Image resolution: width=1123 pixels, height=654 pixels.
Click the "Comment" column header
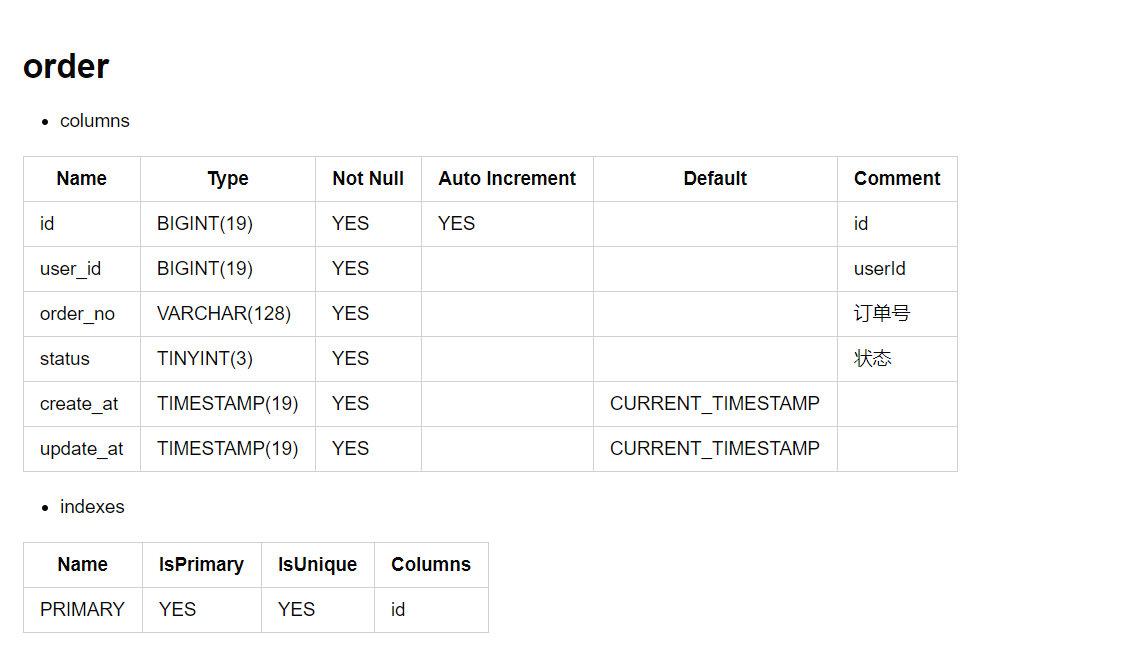[897, 179]
